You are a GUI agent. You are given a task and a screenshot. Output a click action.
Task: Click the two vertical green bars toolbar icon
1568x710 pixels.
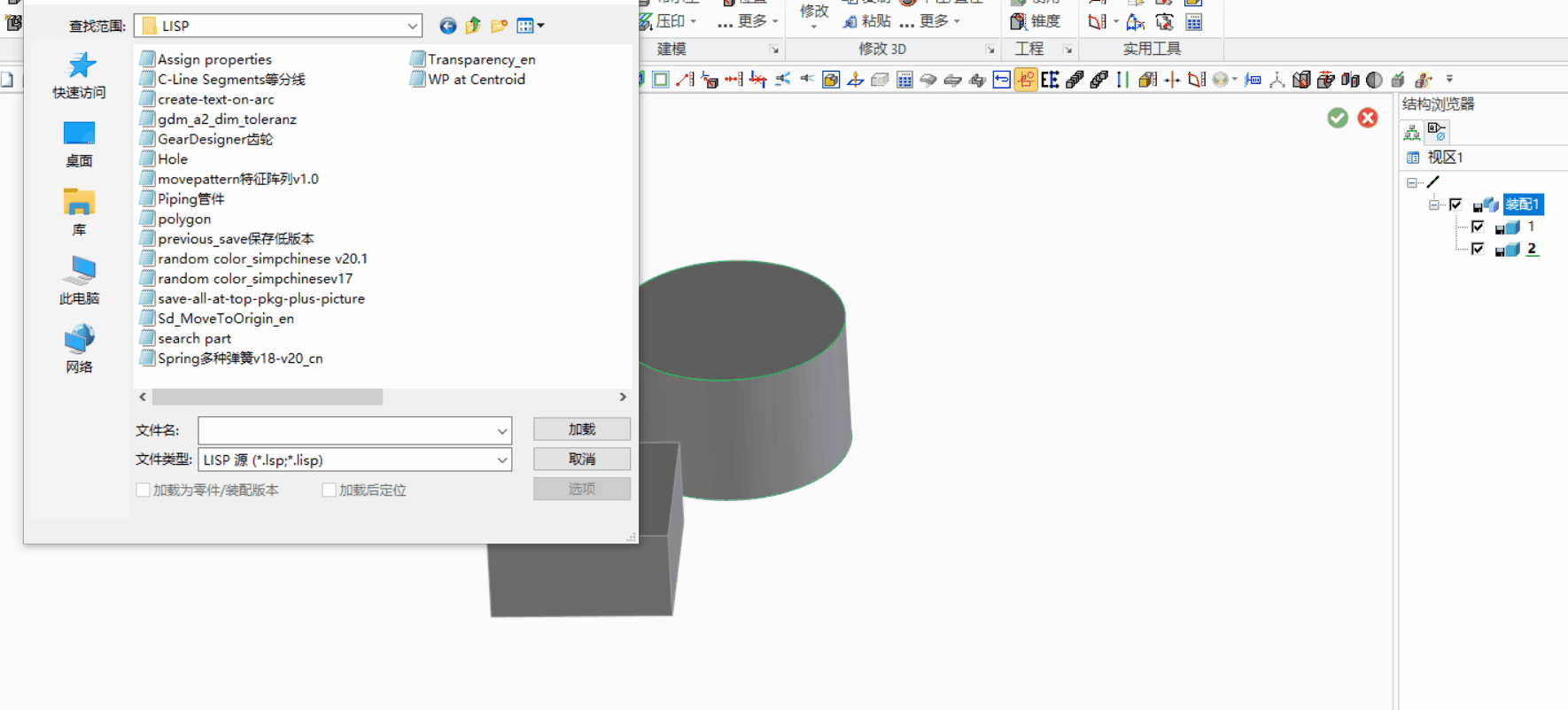[1122, 80]
